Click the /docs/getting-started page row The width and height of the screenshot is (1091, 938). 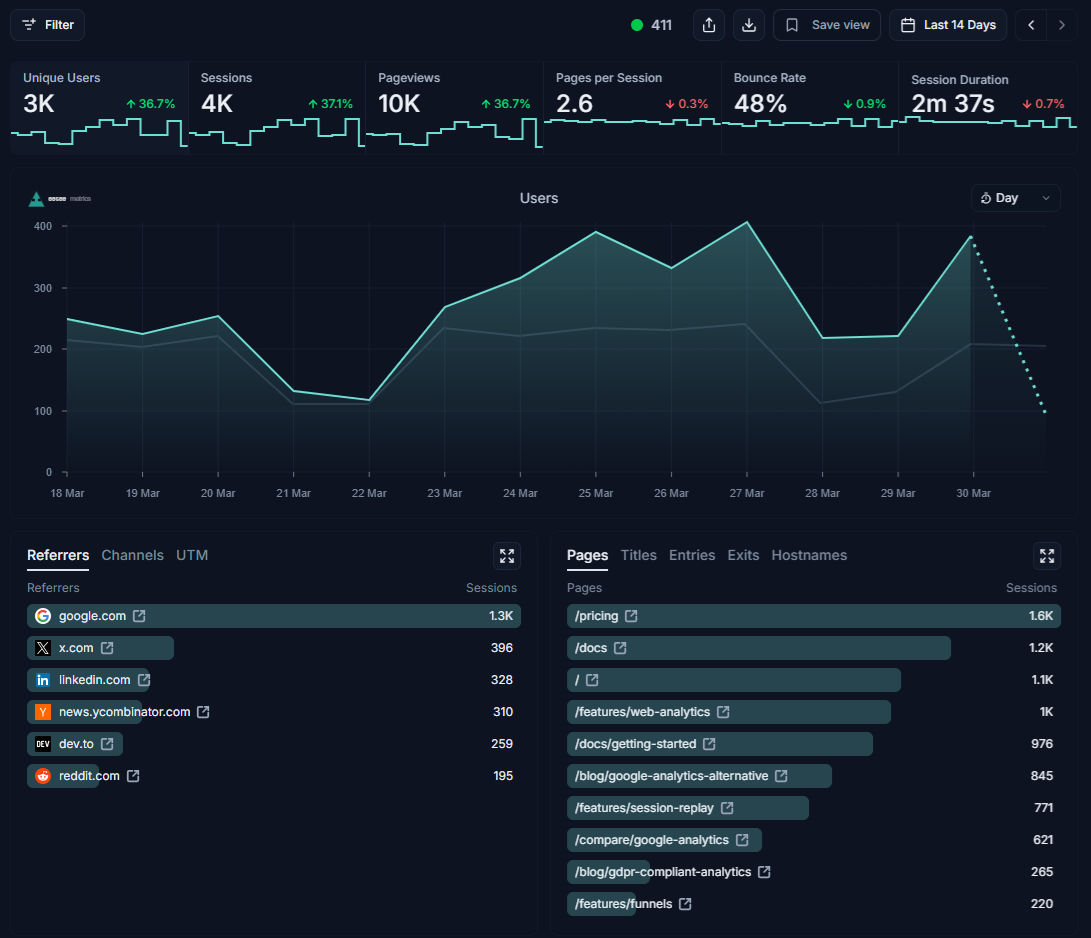(720, 744)
